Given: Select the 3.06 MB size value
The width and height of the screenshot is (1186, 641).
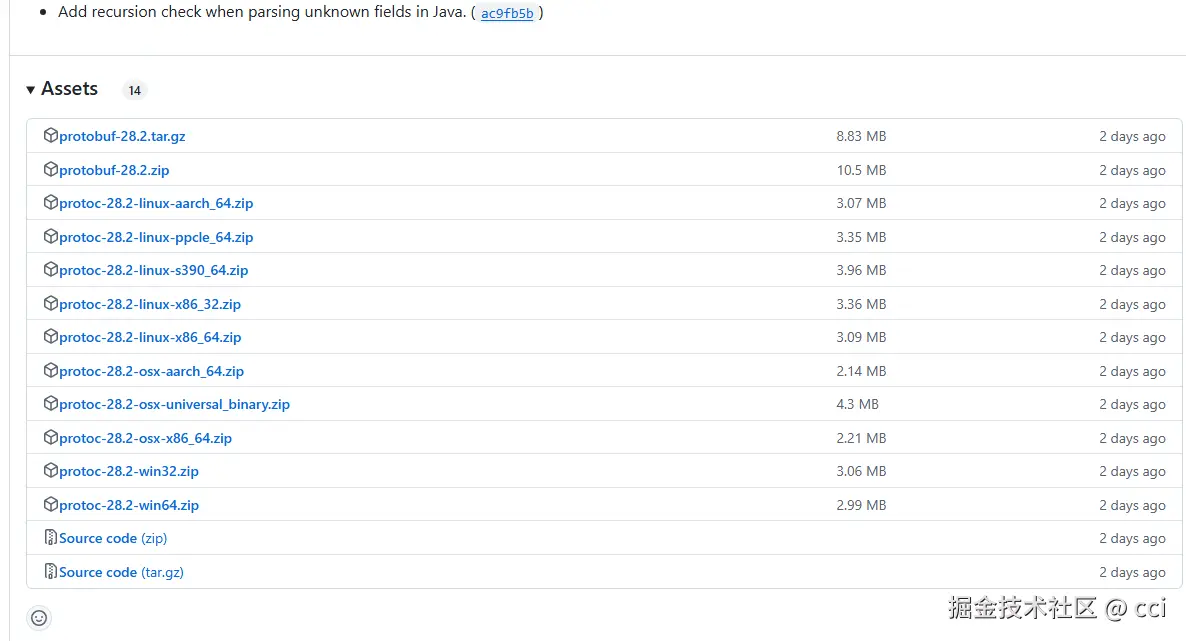Looking at the screenshot, I should click(861, 471).
